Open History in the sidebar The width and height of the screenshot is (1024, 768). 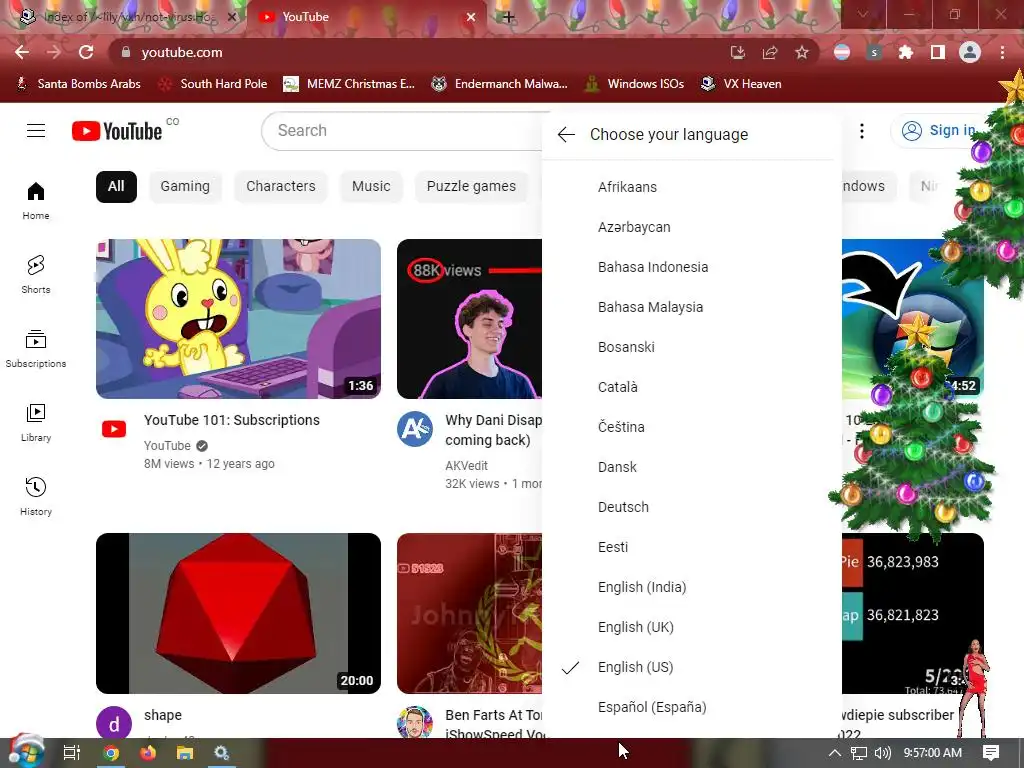click(x=36, y=497)
